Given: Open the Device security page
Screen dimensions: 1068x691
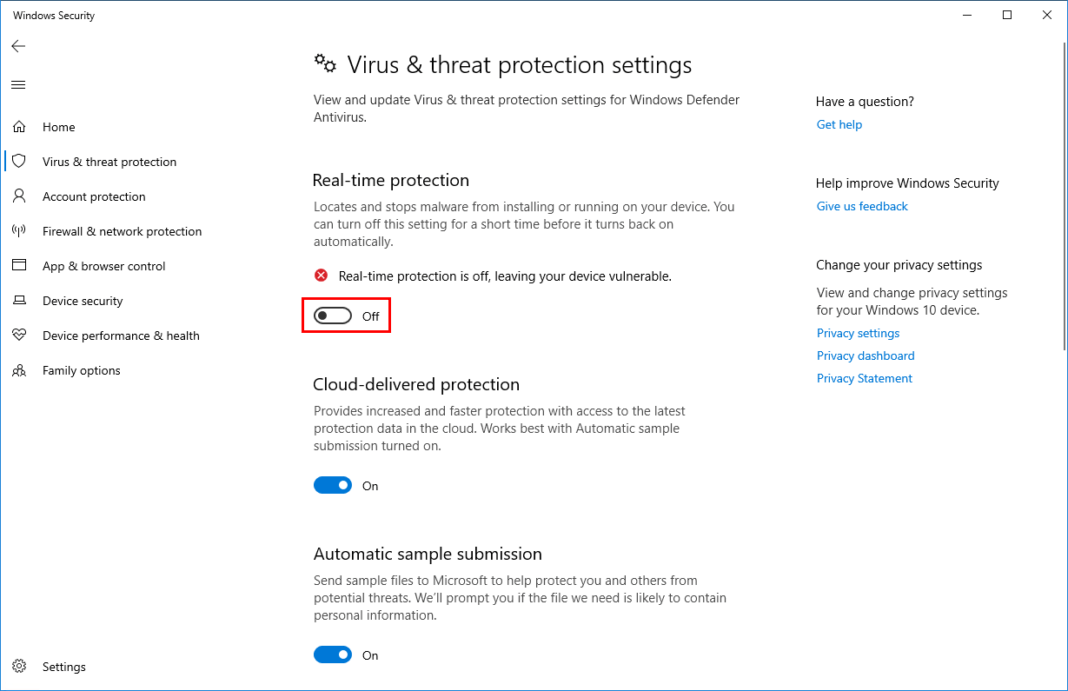Looking at the screenshot, I should tap(20, 300).
